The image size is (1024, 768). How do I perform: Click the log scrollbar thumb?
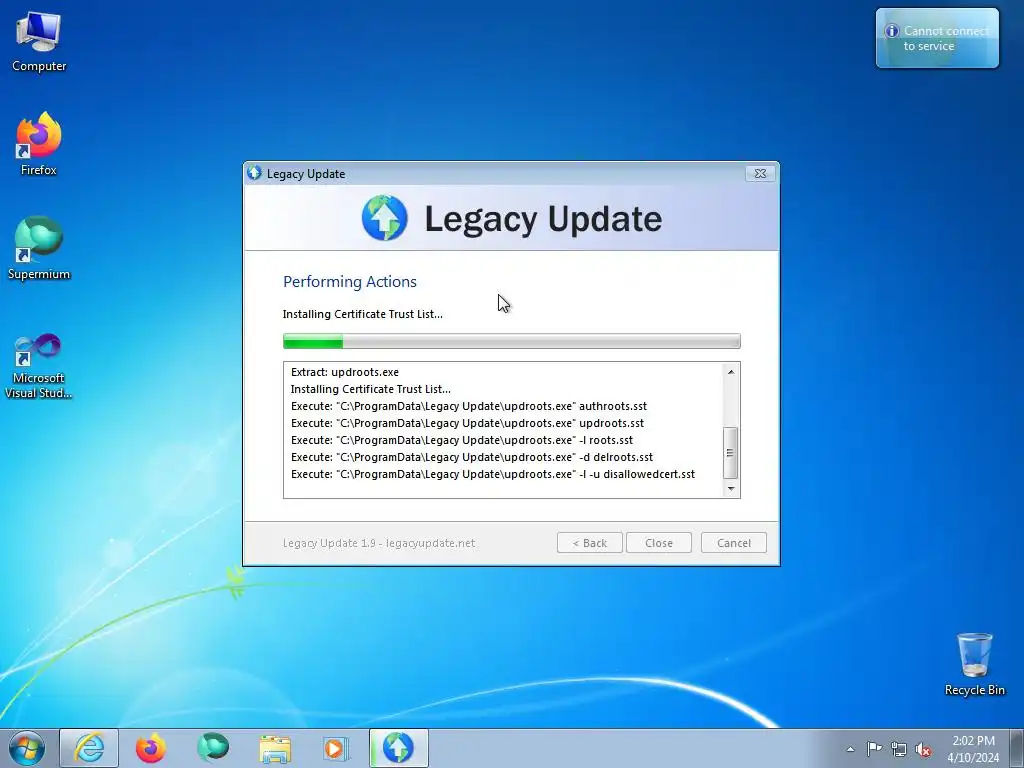tap(731, 453)
